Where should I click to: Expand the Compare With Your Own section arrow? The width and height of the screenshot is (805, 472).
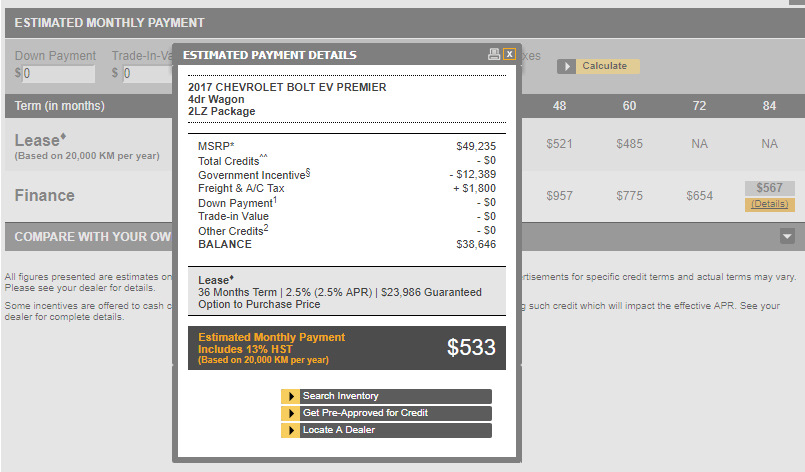(x=787, y=236)
